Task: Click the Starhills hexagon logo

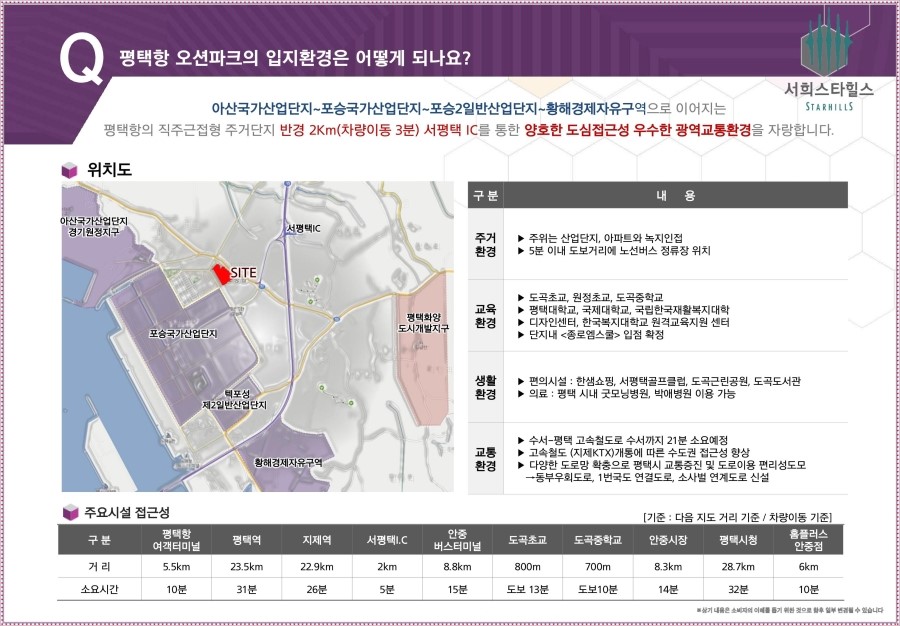Action: [x=828, y=42]
